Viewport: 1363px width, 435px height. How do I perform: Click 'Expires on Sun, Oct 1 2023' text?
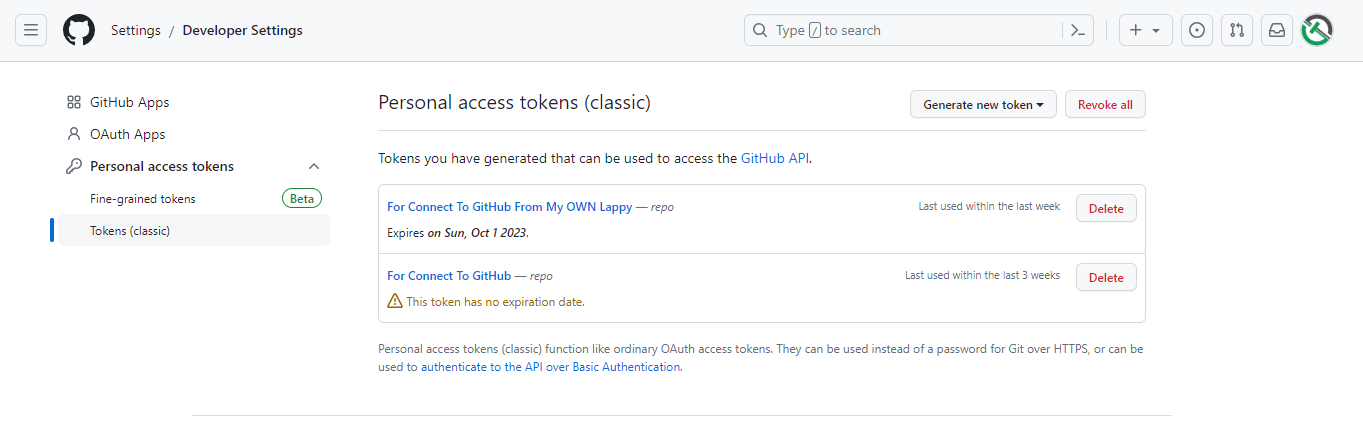457,232
